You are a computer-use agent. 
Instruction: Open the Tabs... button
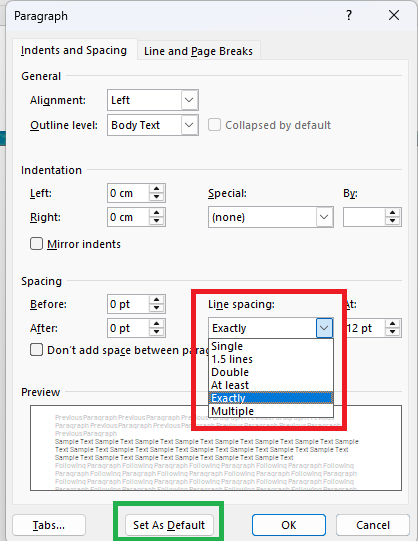point(49,525)
